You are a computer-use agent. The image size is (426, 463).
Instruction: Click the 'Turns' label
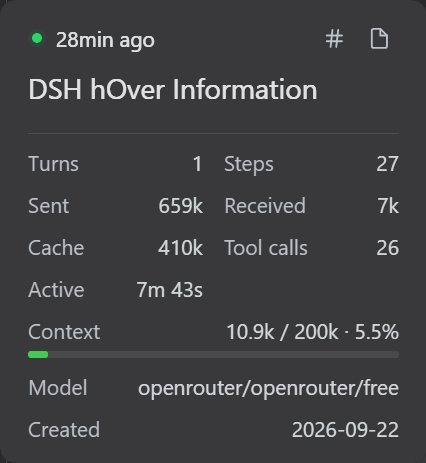click(x=54, y=164)
